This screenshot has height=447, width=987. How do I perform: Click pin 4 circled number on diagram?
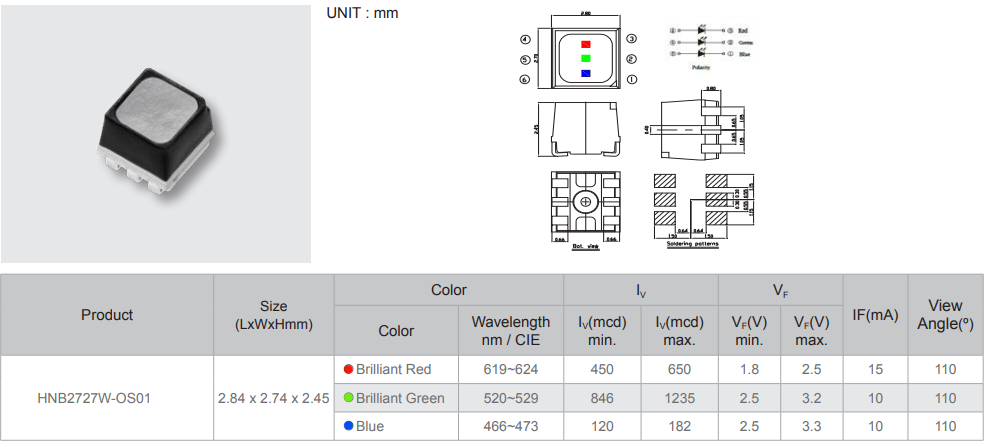(x=524, y=40)
